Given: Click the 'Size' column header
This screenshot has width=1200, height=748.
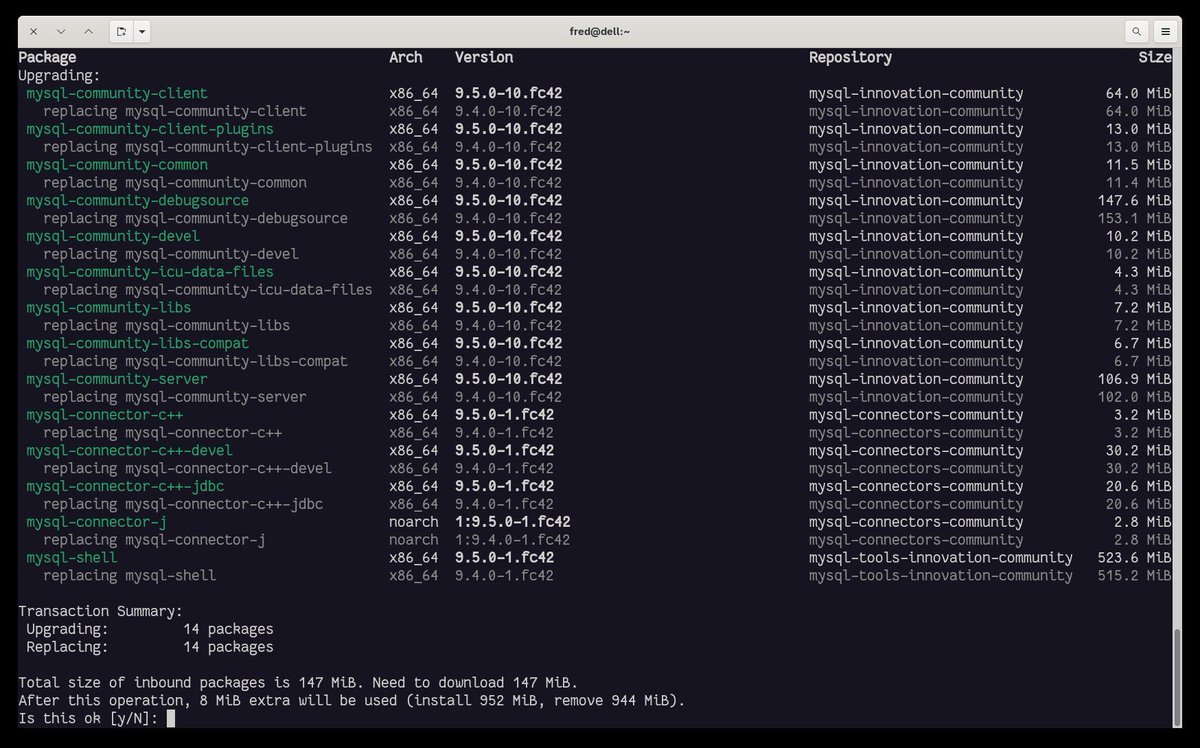Looking at the screenshot, I should (x=1155, y=57).
